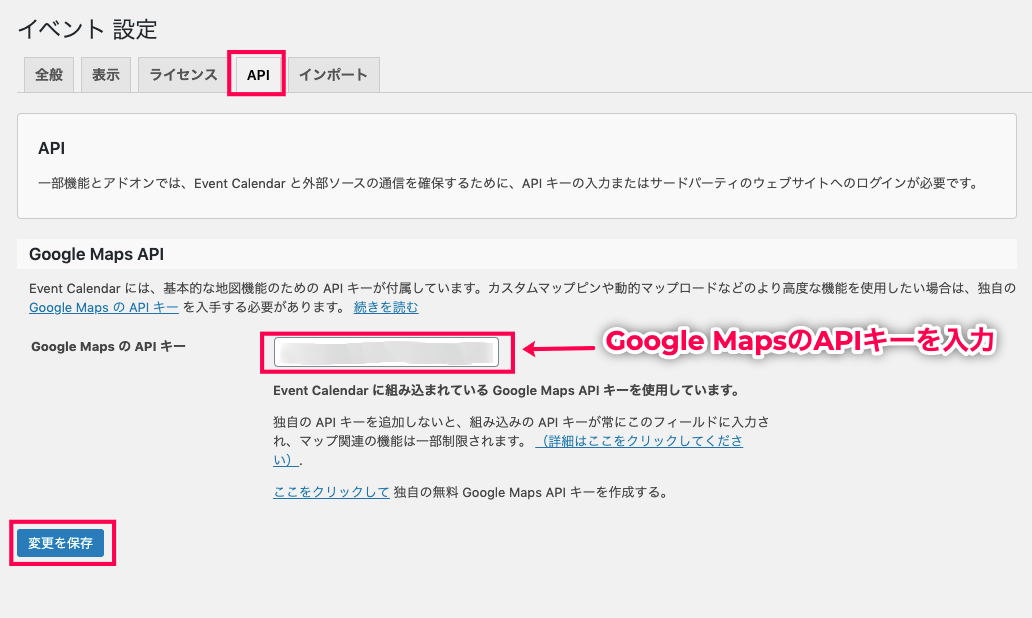The image size is (1032, 618).
Task: Click the bold built-in API key notice text
Action: click(x=506, y=391)
